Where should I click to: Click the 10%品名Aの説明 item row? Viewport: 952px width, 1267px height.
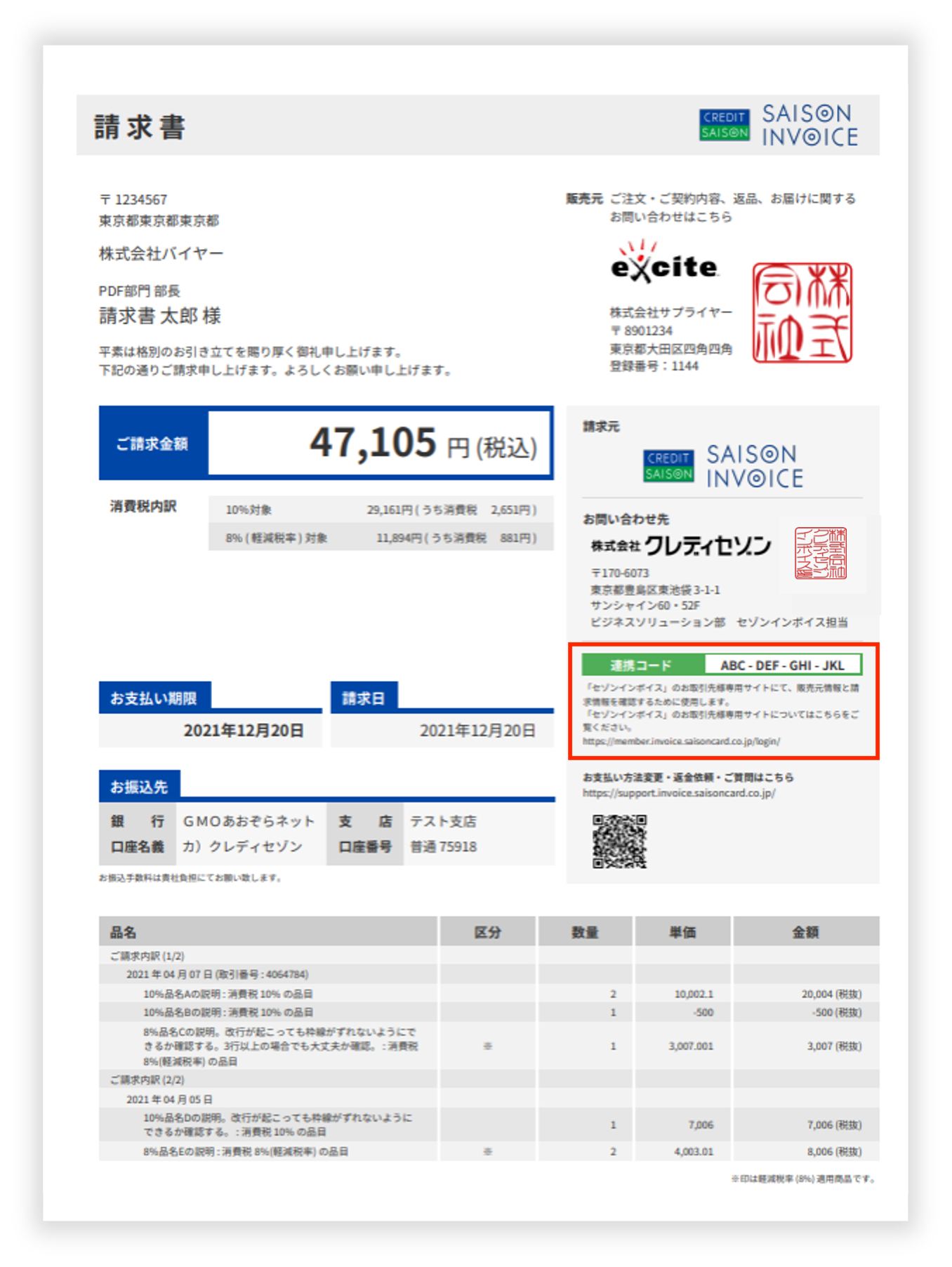point(489,994)
